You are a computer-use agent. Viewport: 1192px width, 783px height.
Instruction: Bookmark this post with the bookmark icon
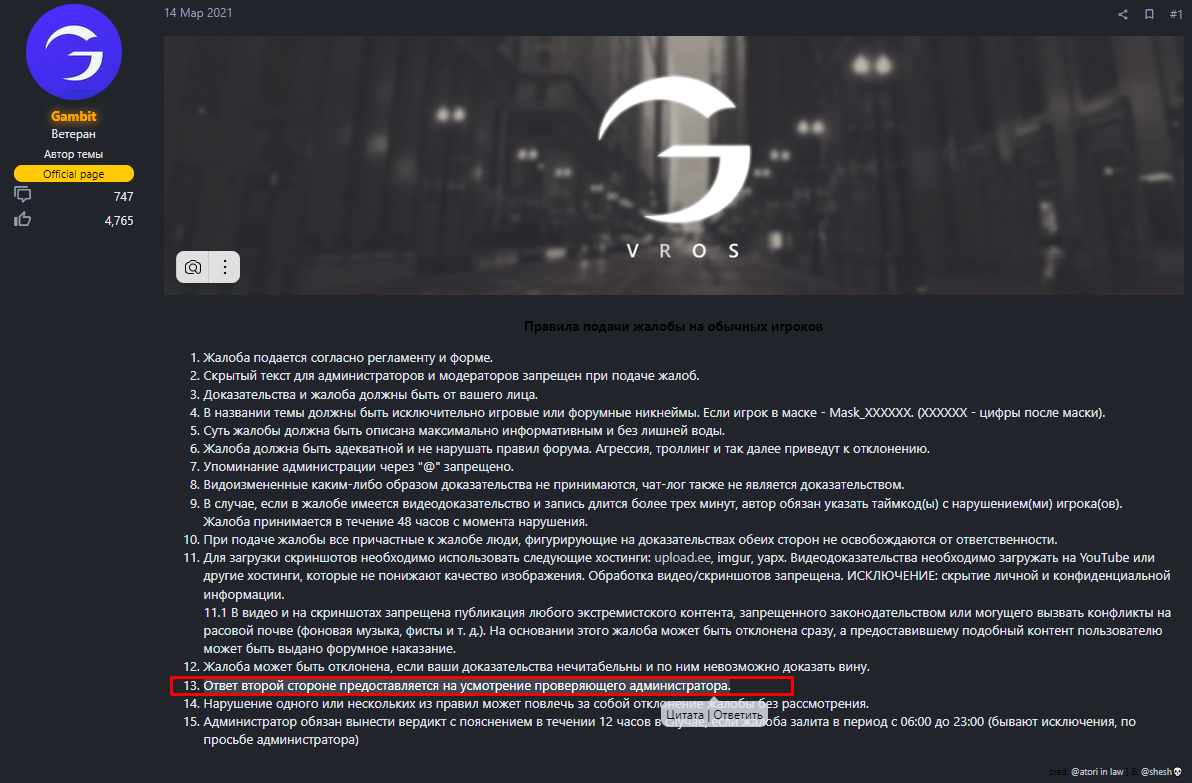click(1149, 14)
